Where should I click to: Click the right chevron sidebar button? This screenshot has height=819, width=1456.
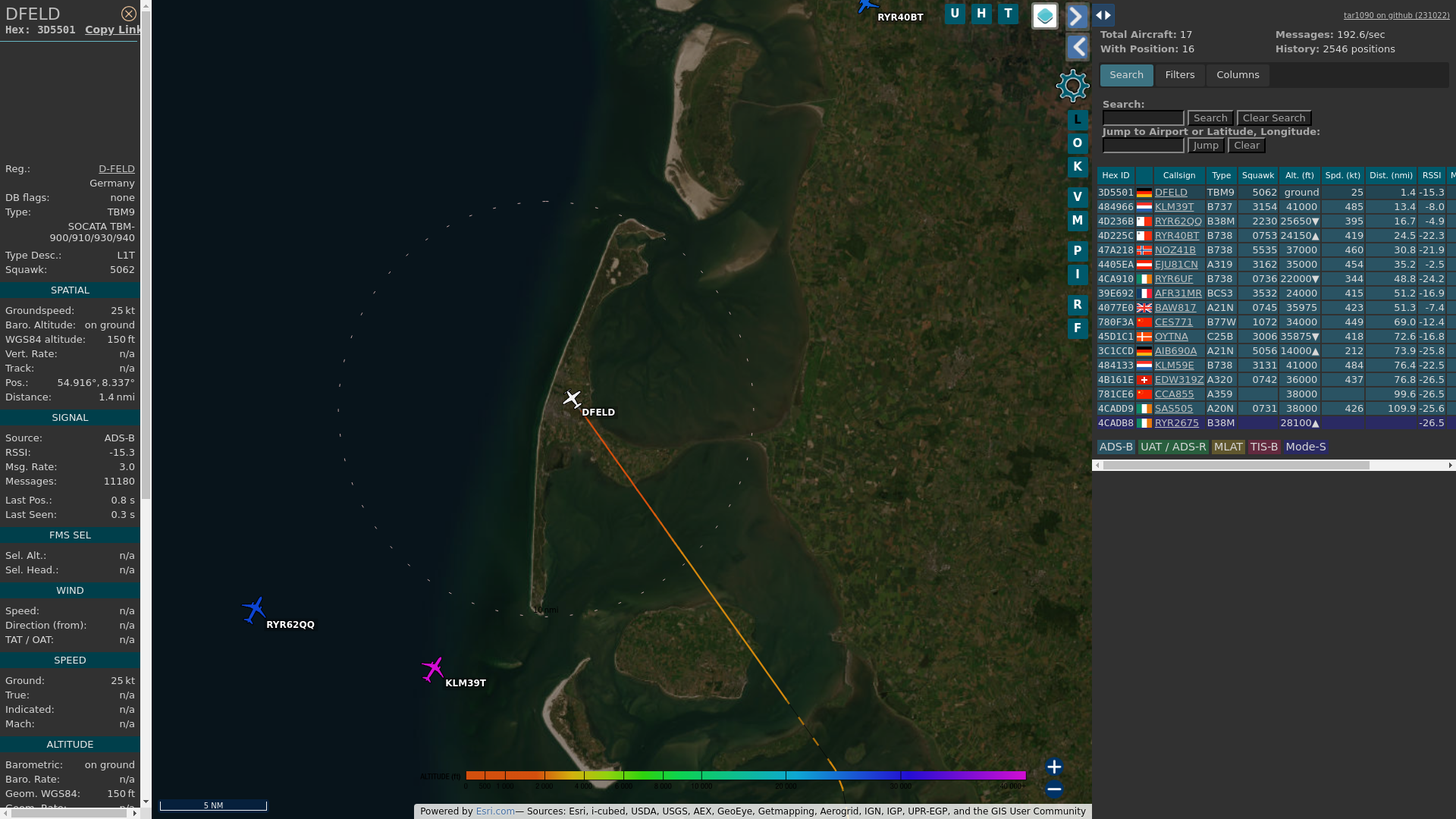tap(1078, 16)
